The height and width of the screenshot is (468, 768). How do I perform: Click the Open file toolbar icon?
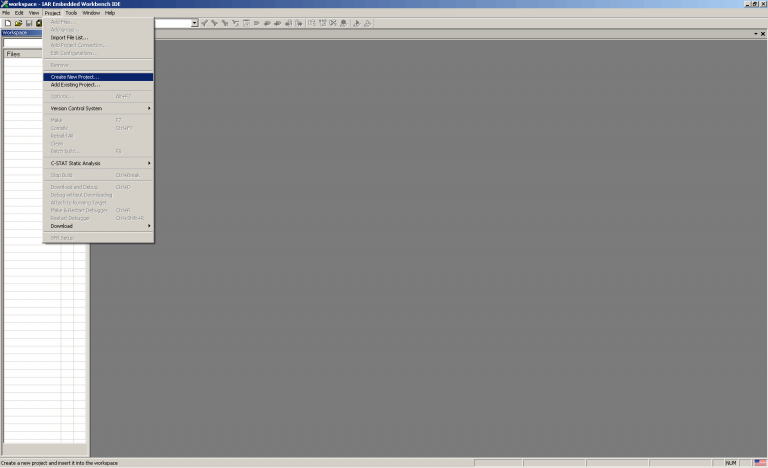pyautogui.click(x=18, y=23)
